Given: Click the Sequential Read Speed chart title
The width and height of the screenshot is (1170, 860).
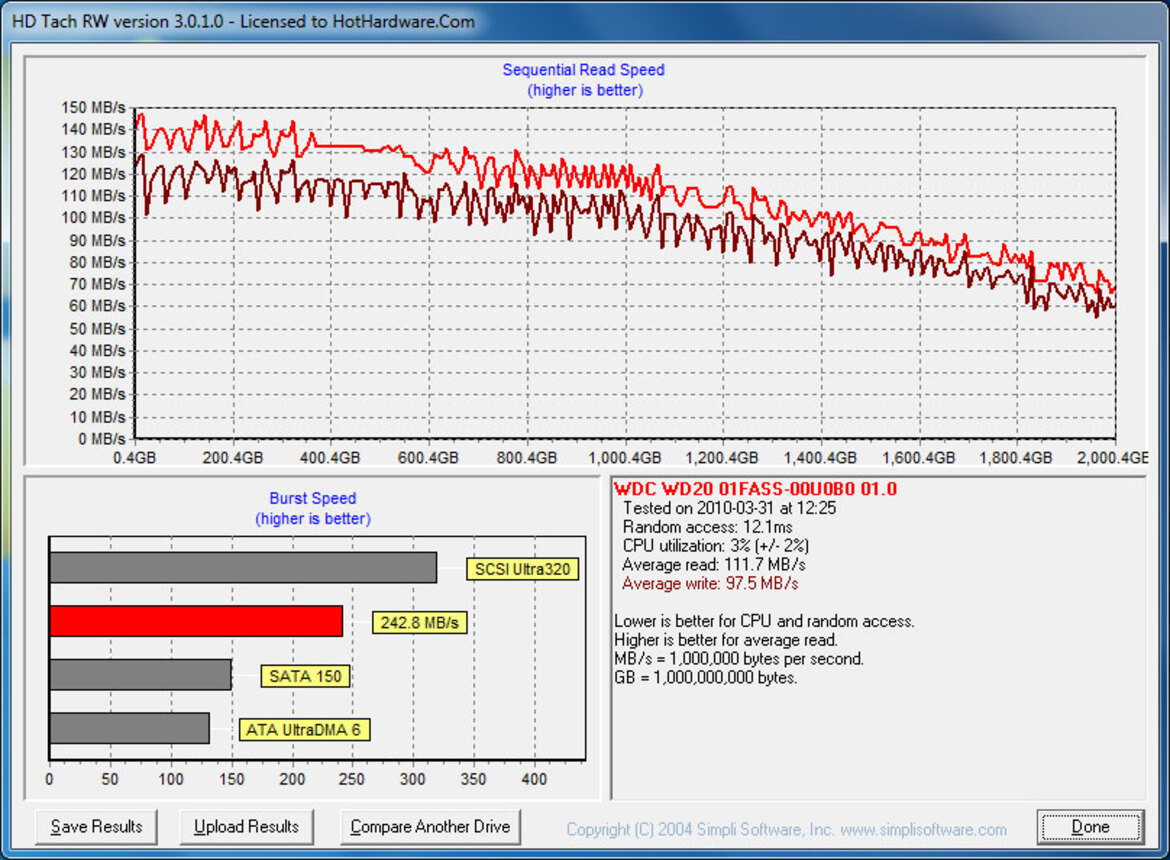Looking at the screenshot, I should pos(584,70).
